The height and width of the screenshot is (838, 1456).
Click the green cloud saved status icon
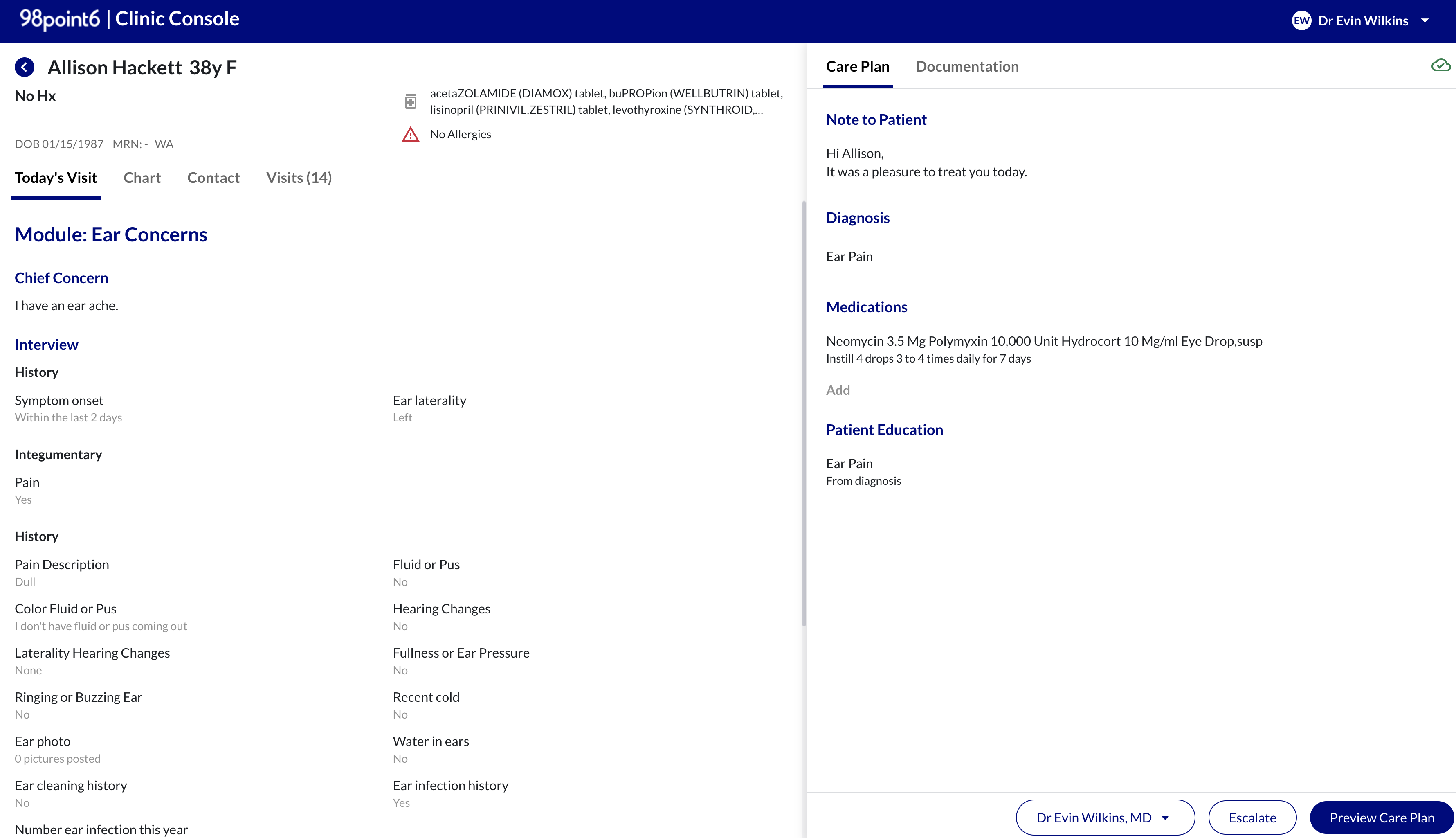1440,65
